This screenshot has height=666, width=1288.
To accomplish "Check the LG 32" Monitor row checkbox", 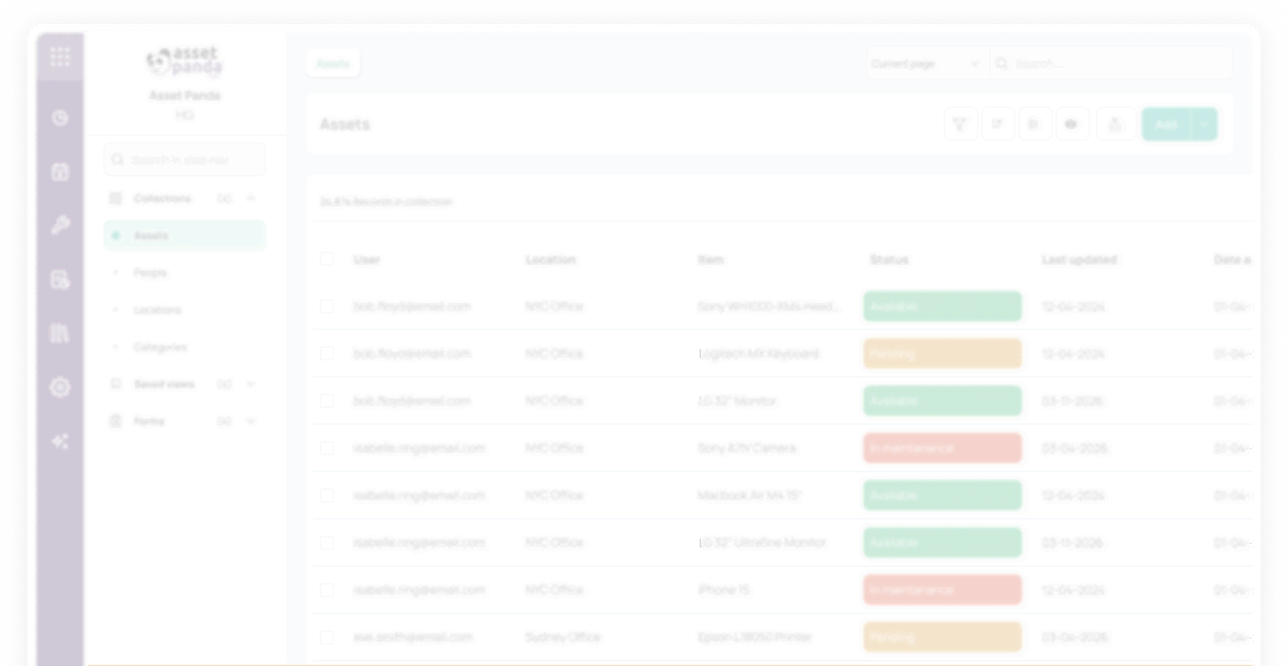I will tap(327, 401).
